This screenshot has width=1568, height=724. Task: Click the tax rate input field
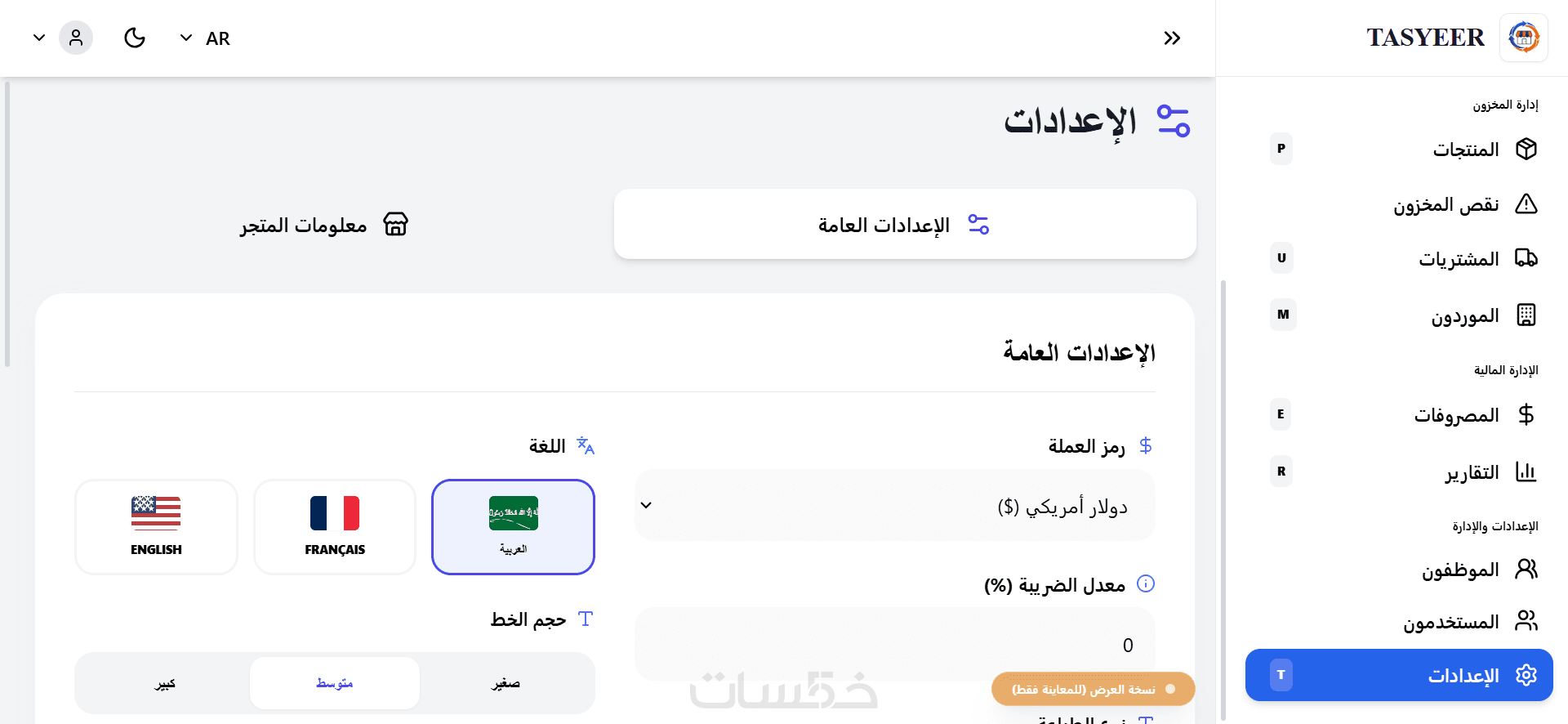pos(894,645)
